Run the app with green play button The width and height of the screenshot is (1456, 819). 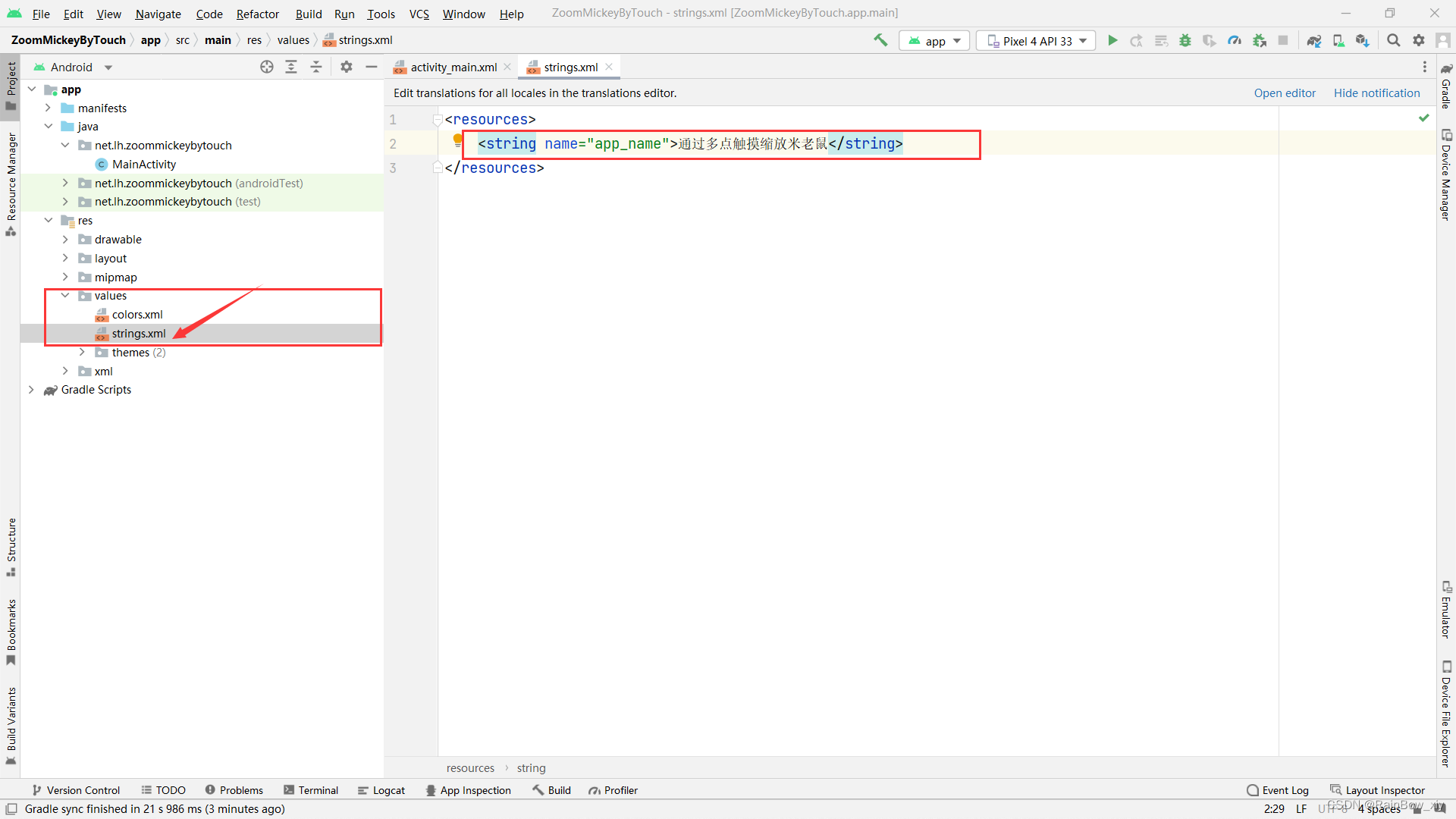point(1112,40)
